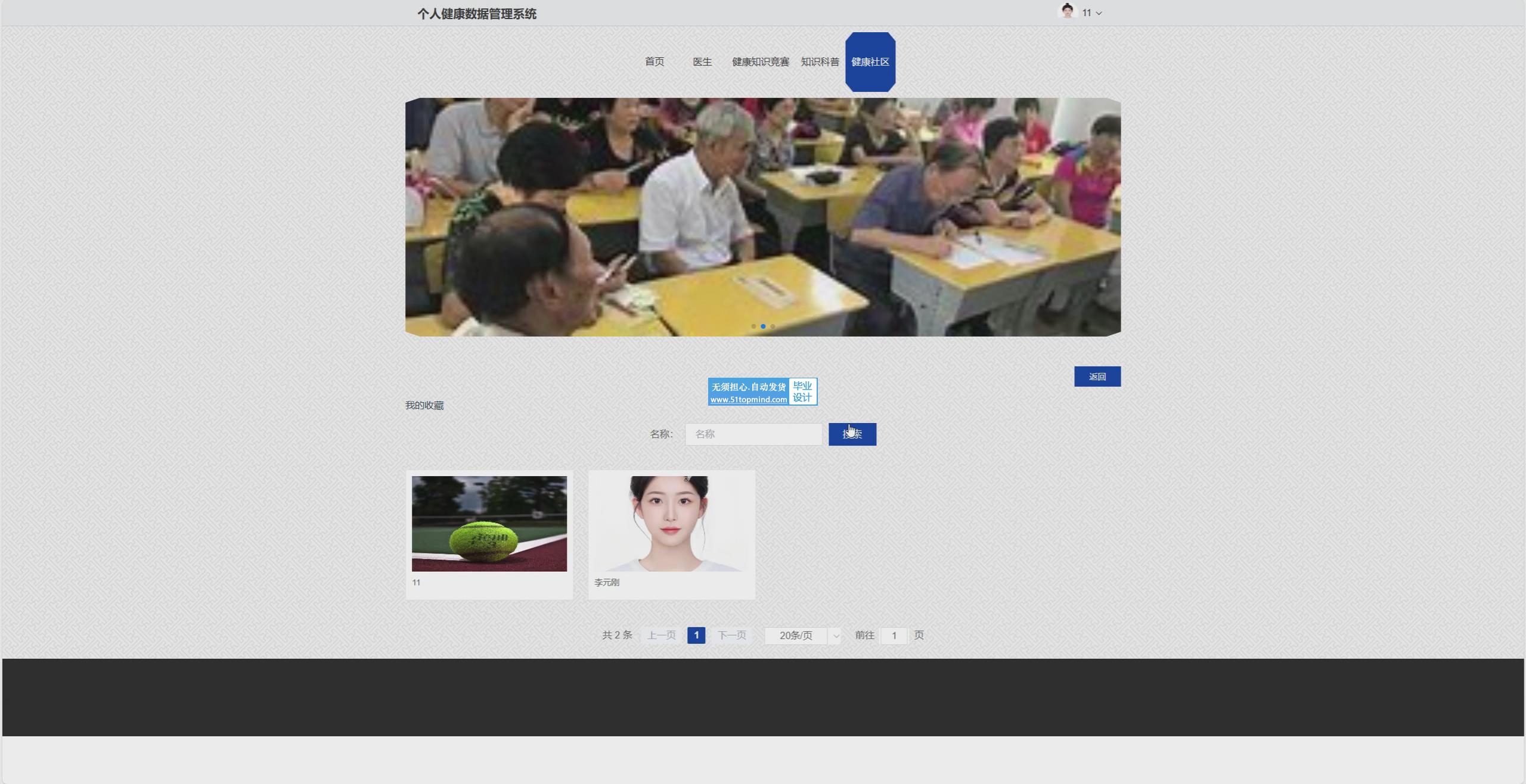Click the blue search button
Screen dimensions: 1526x784
[x=852, y=434]
